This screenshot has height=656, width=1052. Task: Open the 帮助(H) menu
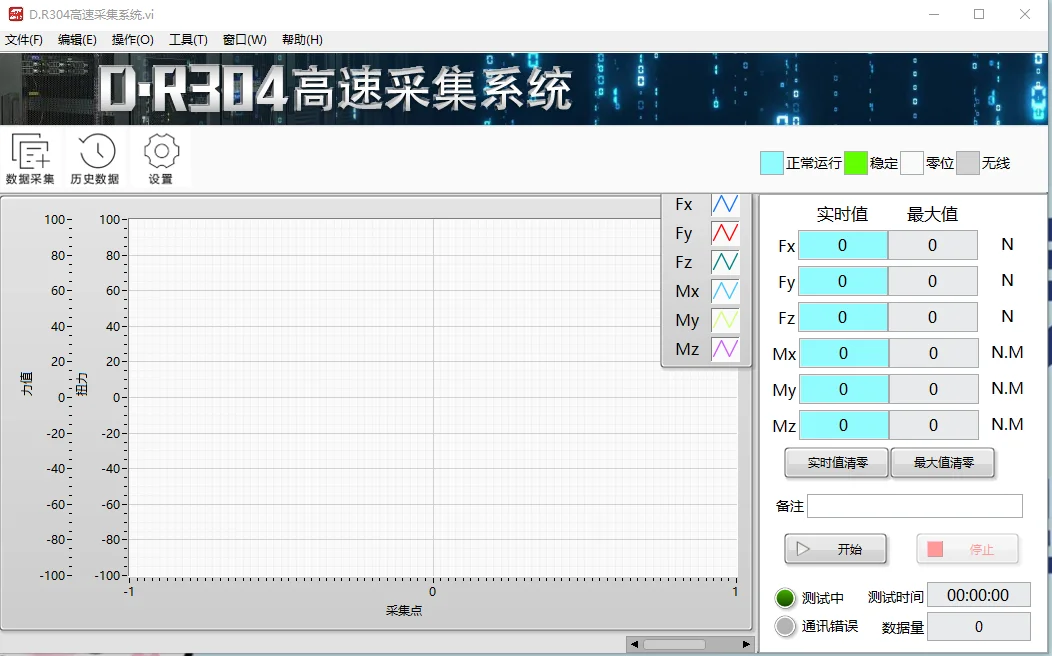click(x=302, y=40)
